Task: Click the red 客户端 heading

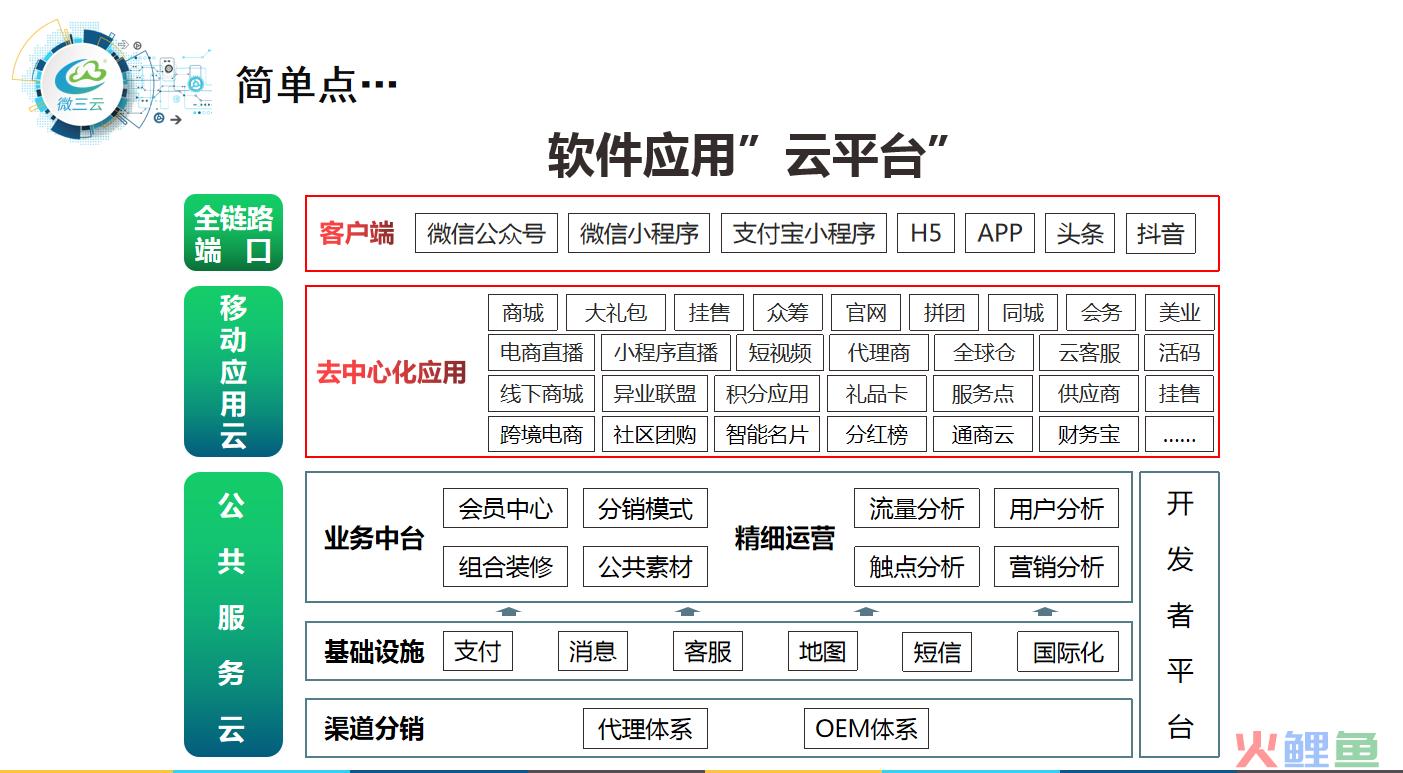Action: pos(357,234)
